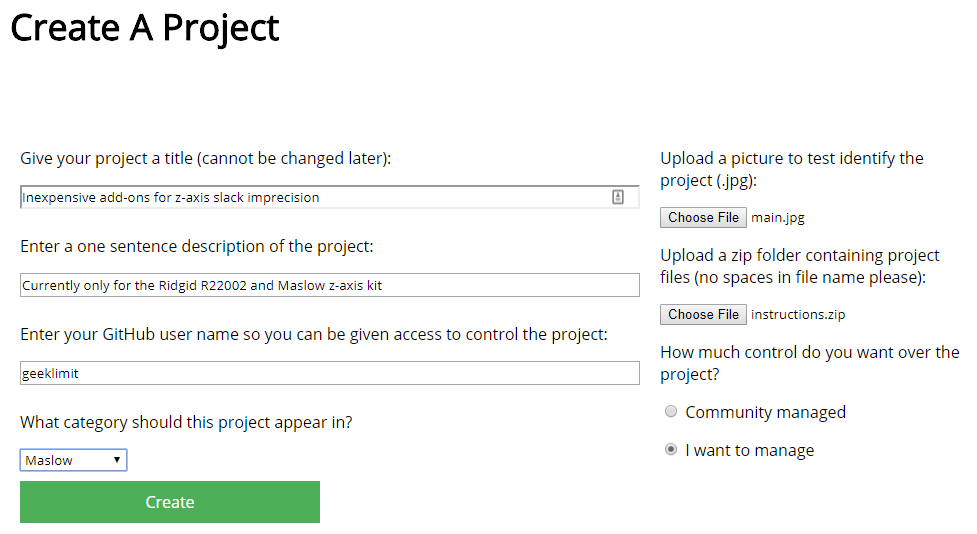Choose File for the zip folder

(703, 314)
